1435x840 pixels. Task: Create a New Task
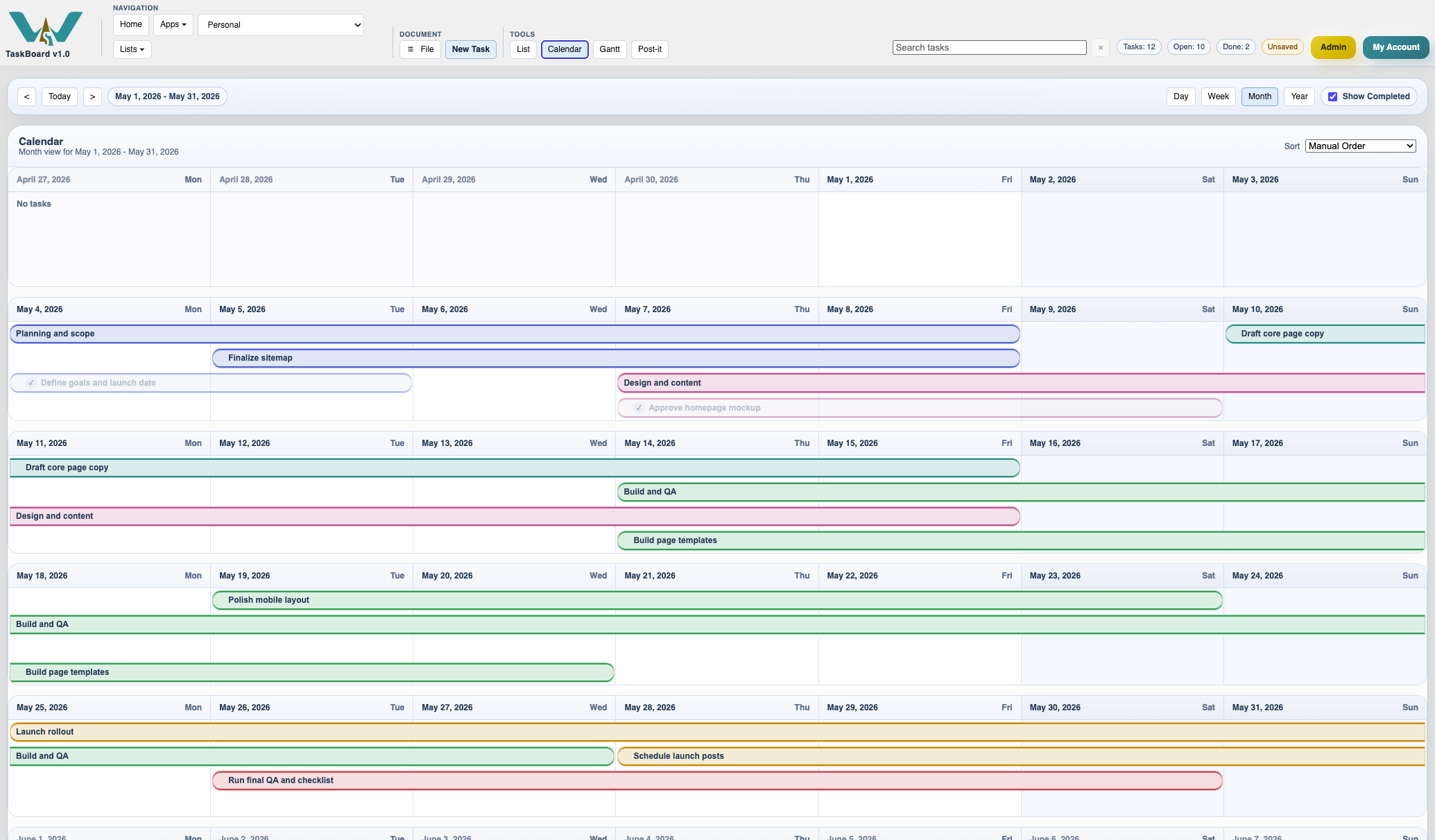pos(471,49)
